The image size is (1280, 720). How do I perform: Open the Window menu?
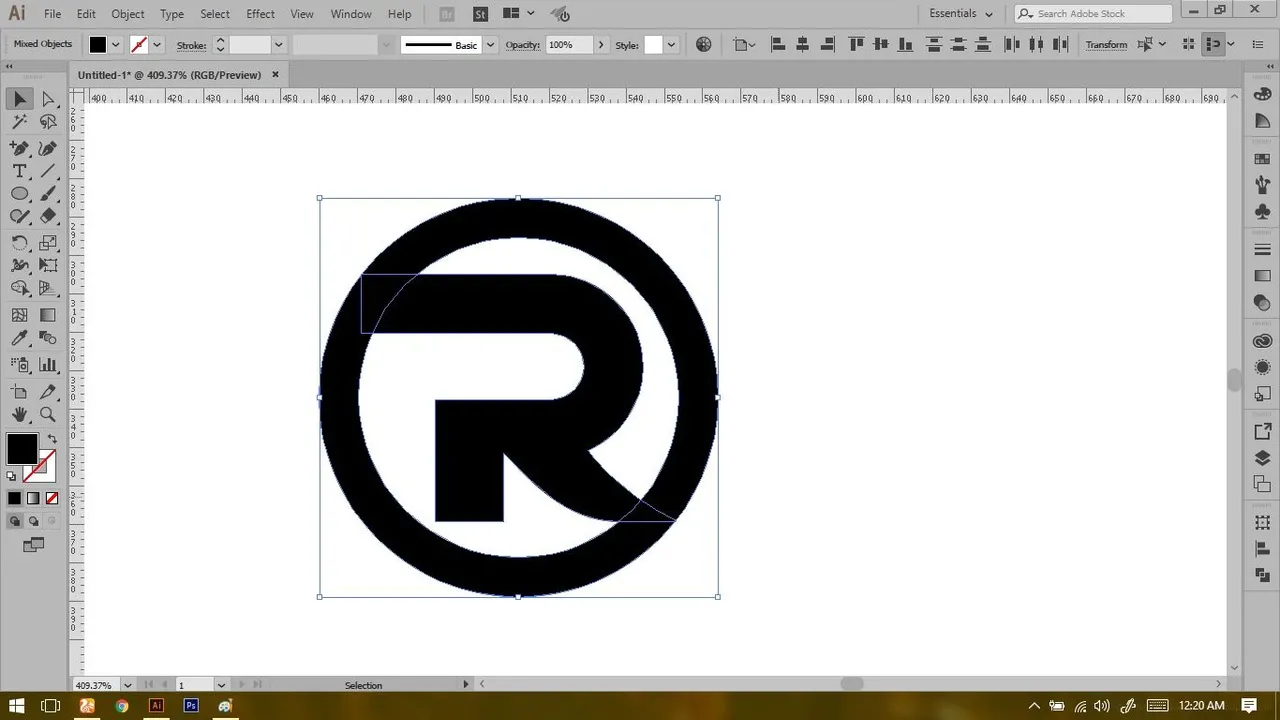coord(351,14)
